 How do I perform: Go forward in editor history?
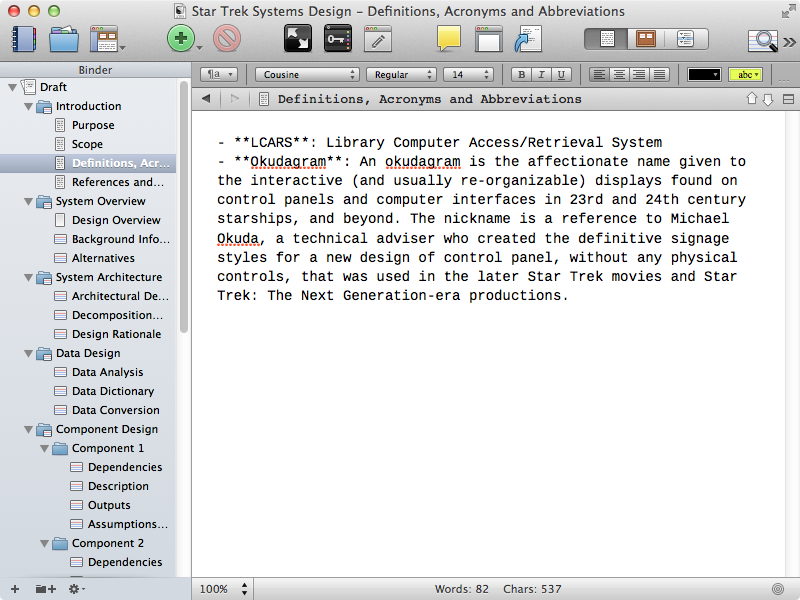point(235,98)
